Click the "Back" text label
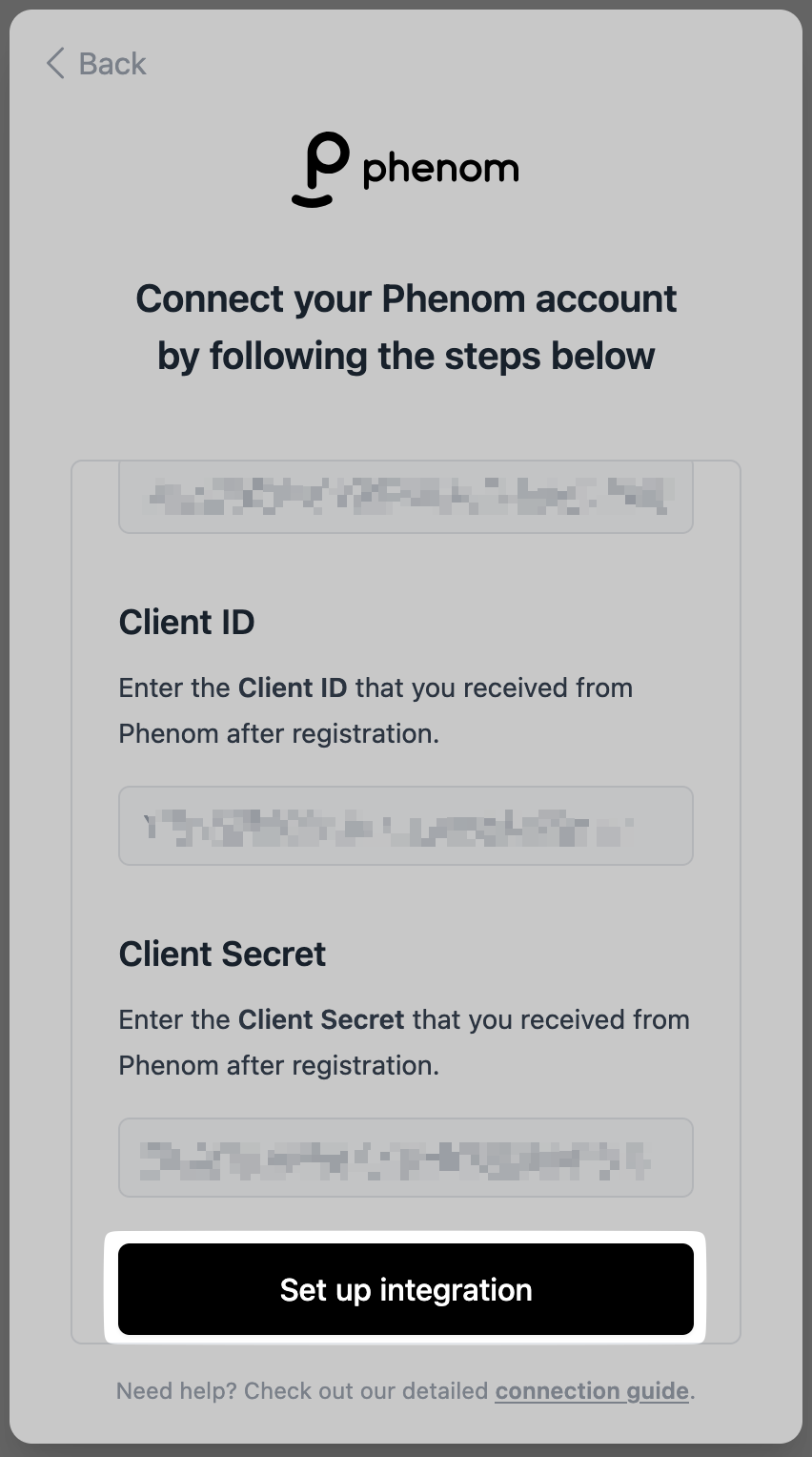The height and width of the screenshot is (1457, 812). pos(112,64)
